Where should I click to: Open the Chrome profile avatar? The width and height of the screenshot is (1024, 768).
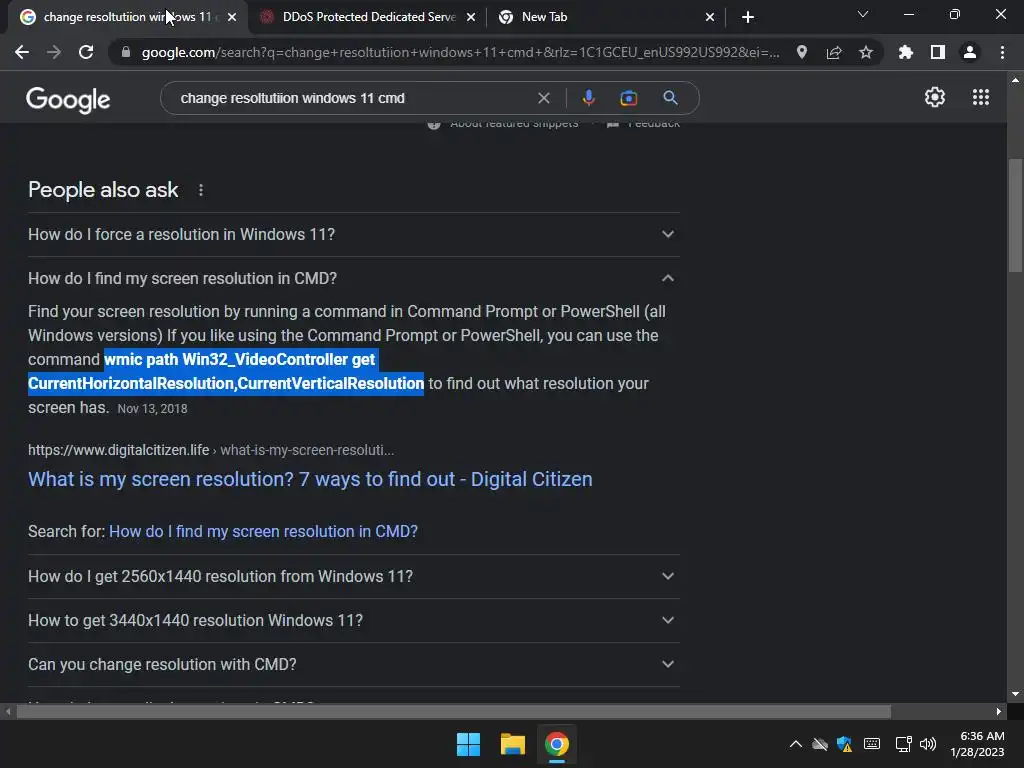[970, 52]
